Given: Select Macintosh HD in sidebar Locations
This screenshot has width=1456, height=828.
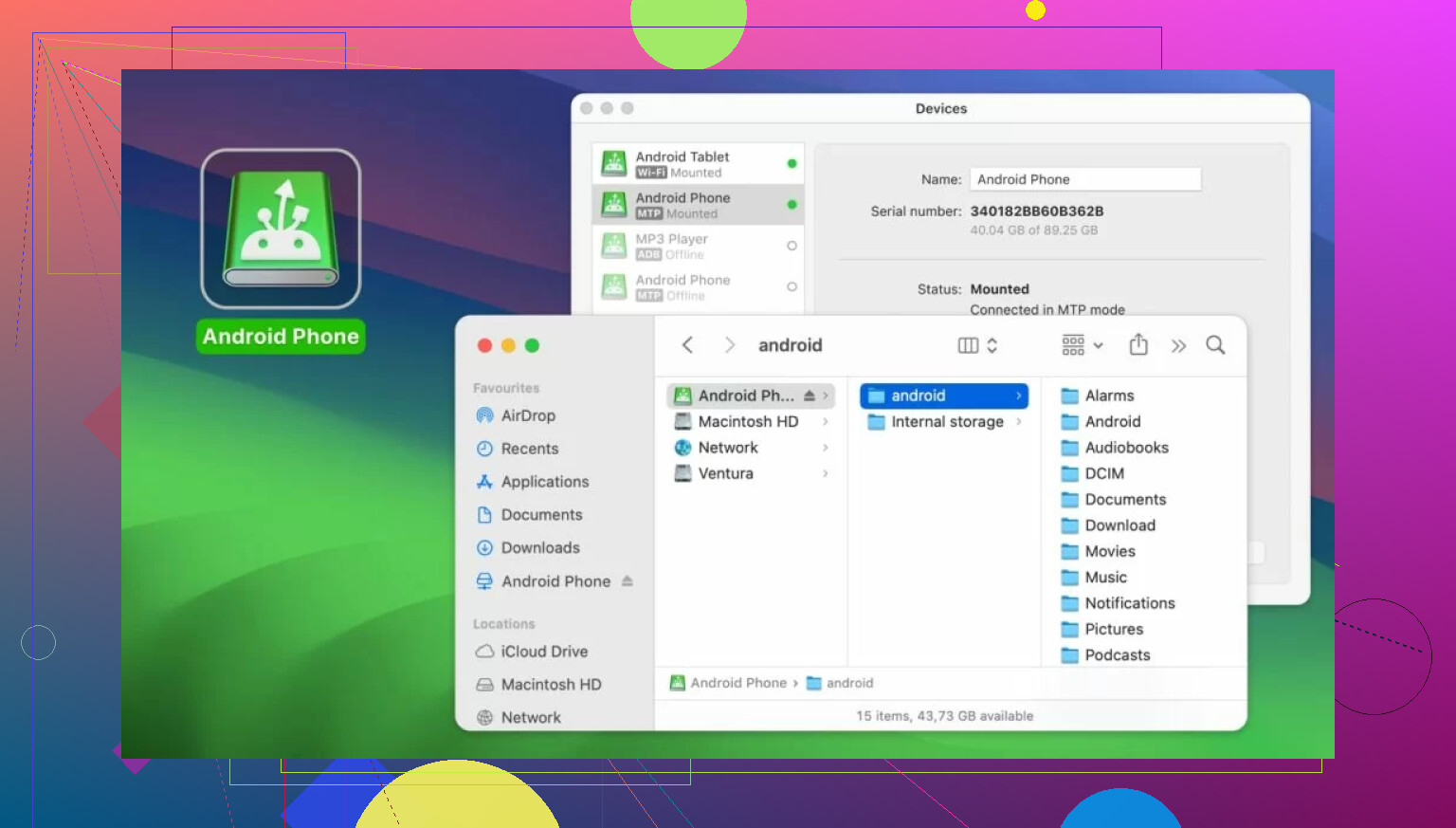Looking at the screenshot, I should (x=538, y=685).
